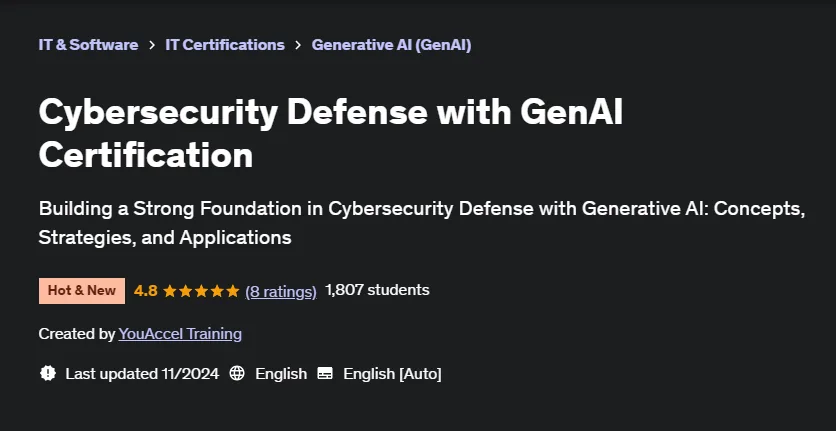Click the 4.8 rating score
This screenshot has height=431, width=836.
pos(146,291)
